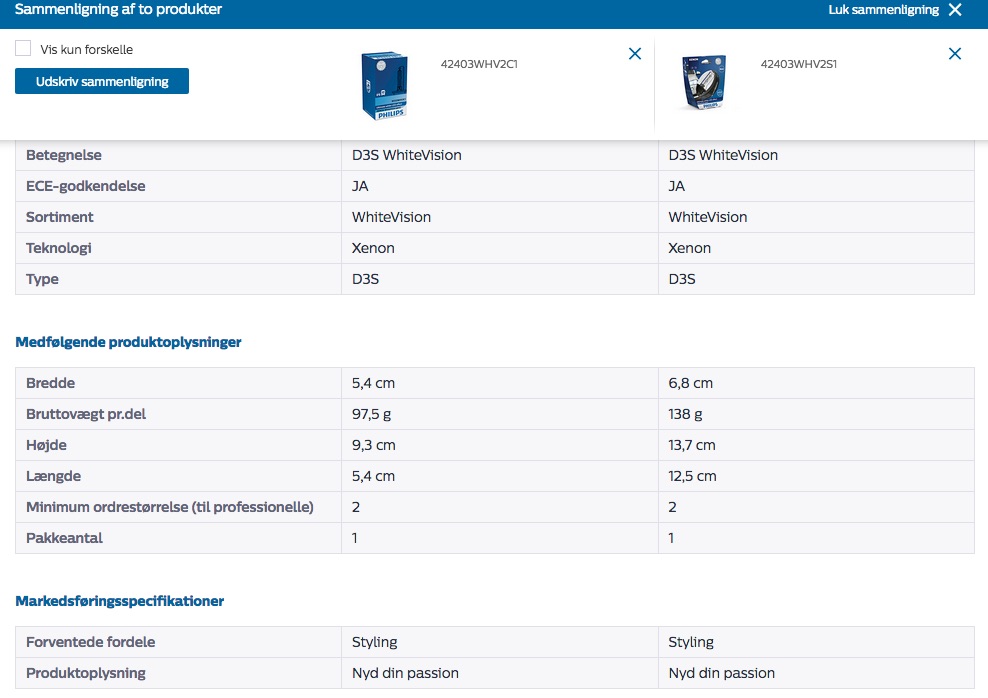Click the Luk sammenligning text link
988x698 pixels.
click(883, 10)
